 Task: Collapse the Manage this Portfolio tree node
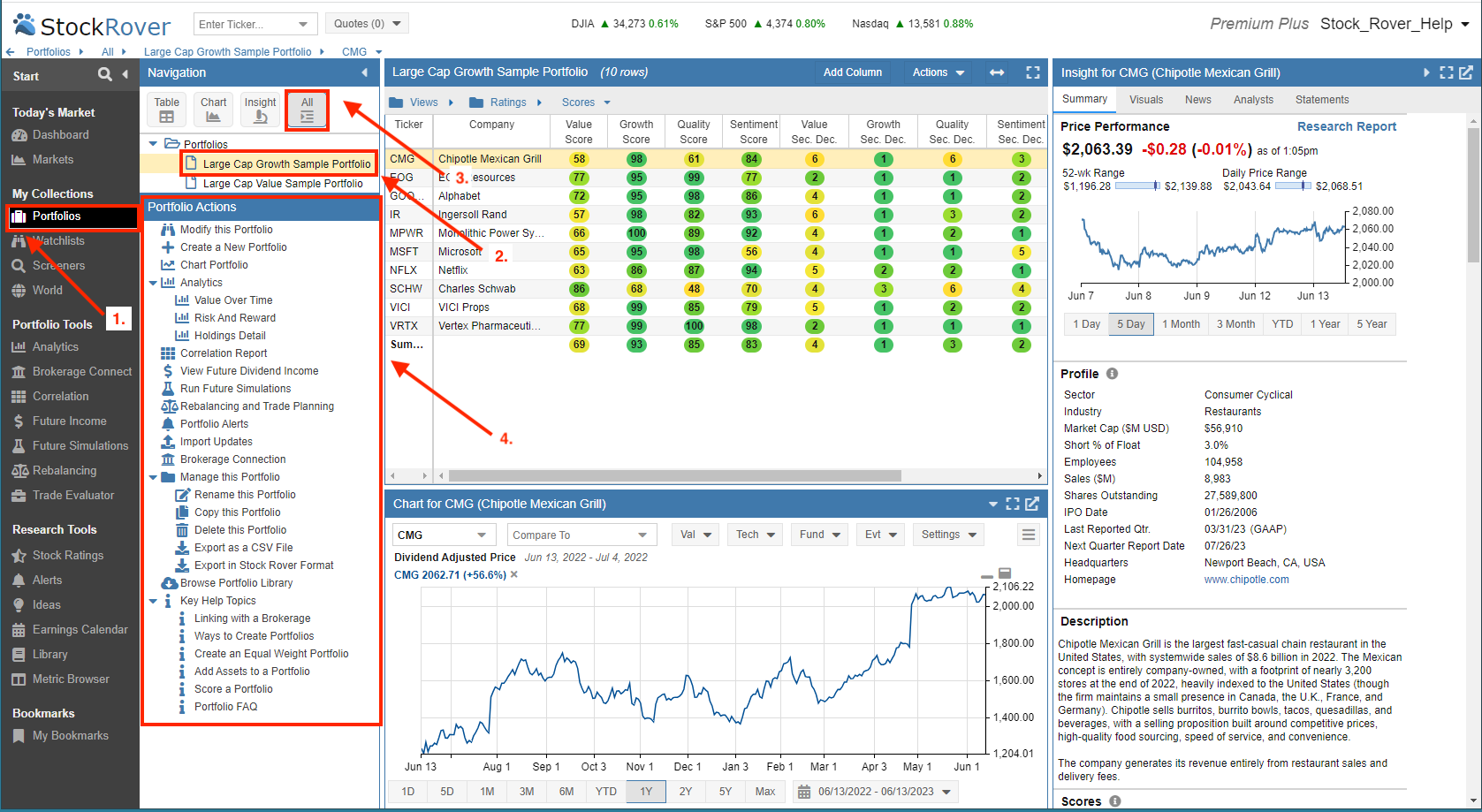(153, 477)
